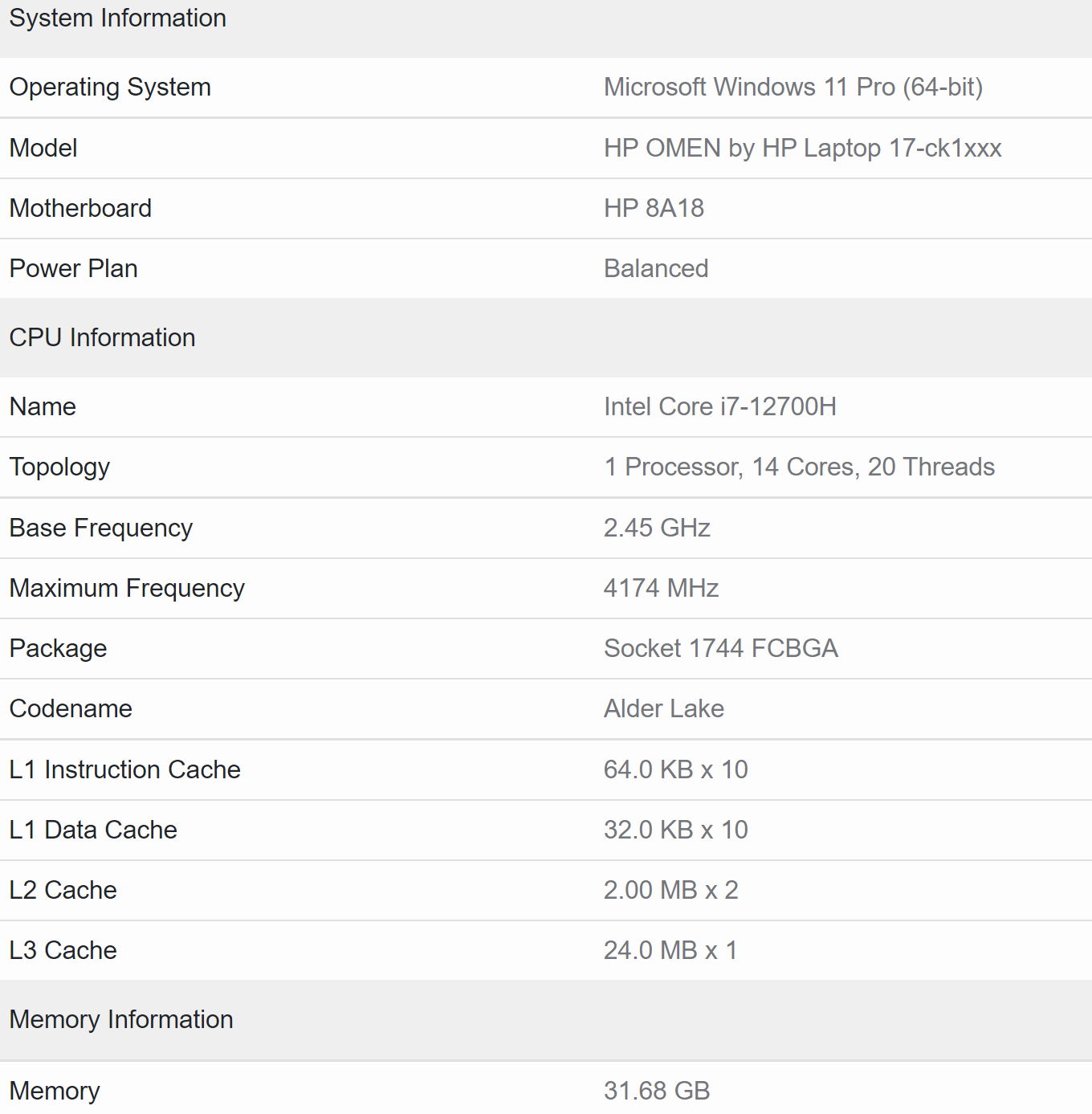Select the Microsoft Windows 11 Pro value
Image resolution: width=1092 pixels, height=1114 pixels.
793,87
